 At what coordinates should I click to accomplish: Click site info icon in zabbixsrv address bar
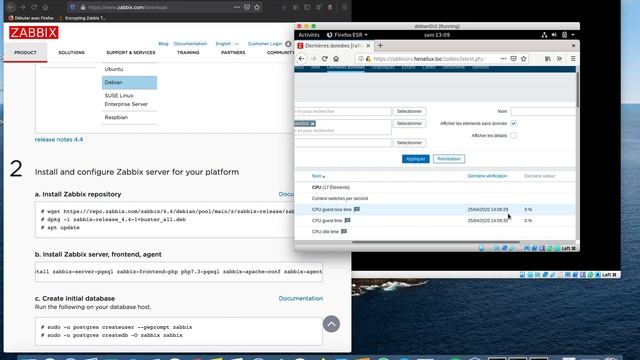point(361,59)
